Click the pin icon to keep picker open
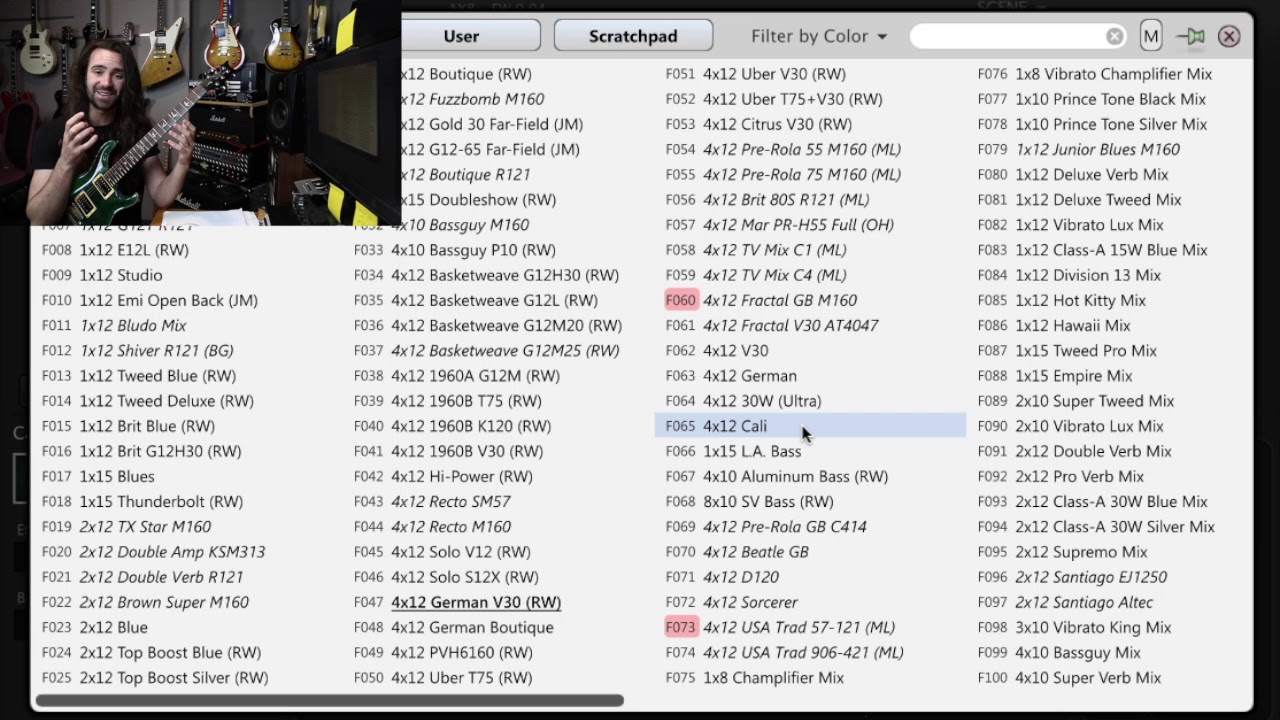Viewport: 1280px width, 720px height. pyautogui.click(x=1190, y=37)
